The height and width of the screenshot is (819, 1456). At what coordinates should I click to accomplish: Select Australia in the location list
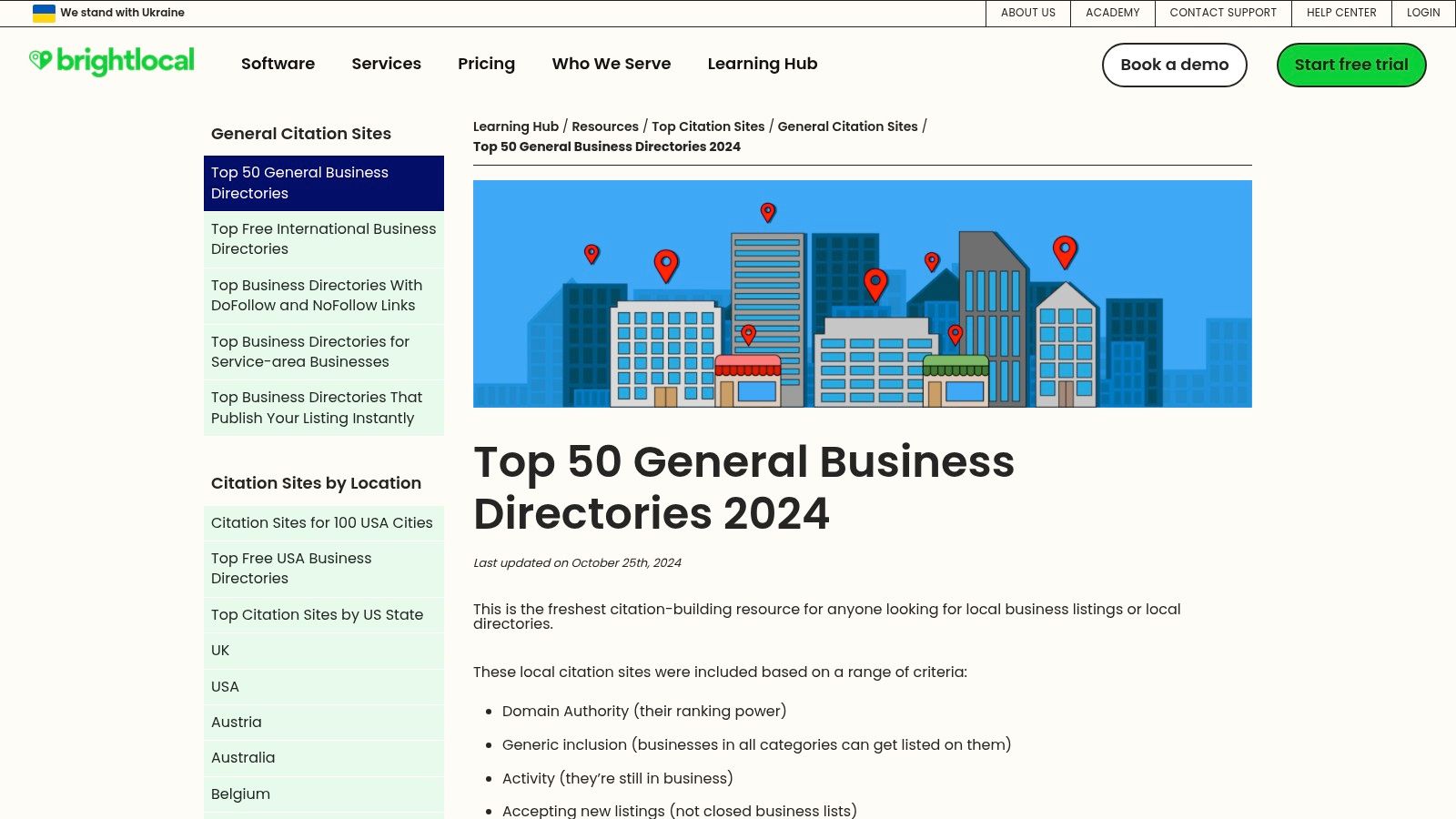(x=324, y=758)
